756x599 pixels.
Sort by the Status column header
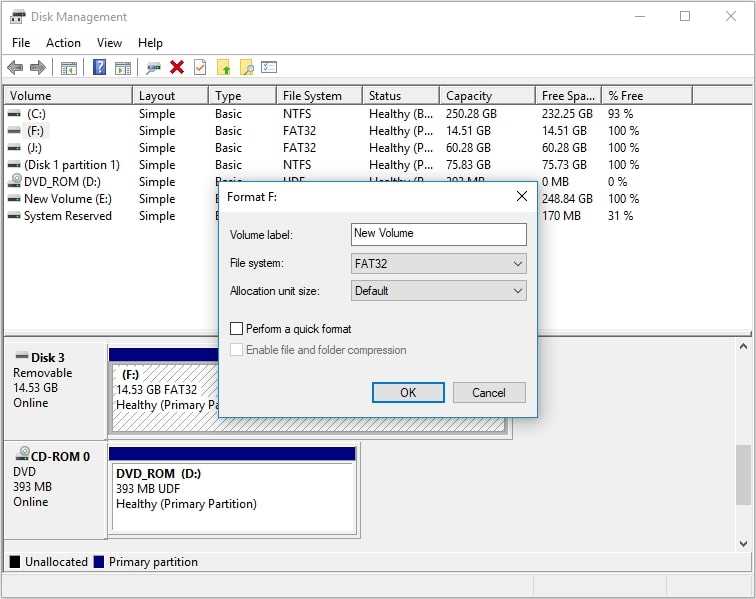pyautogui.click(x=401, y=95)
